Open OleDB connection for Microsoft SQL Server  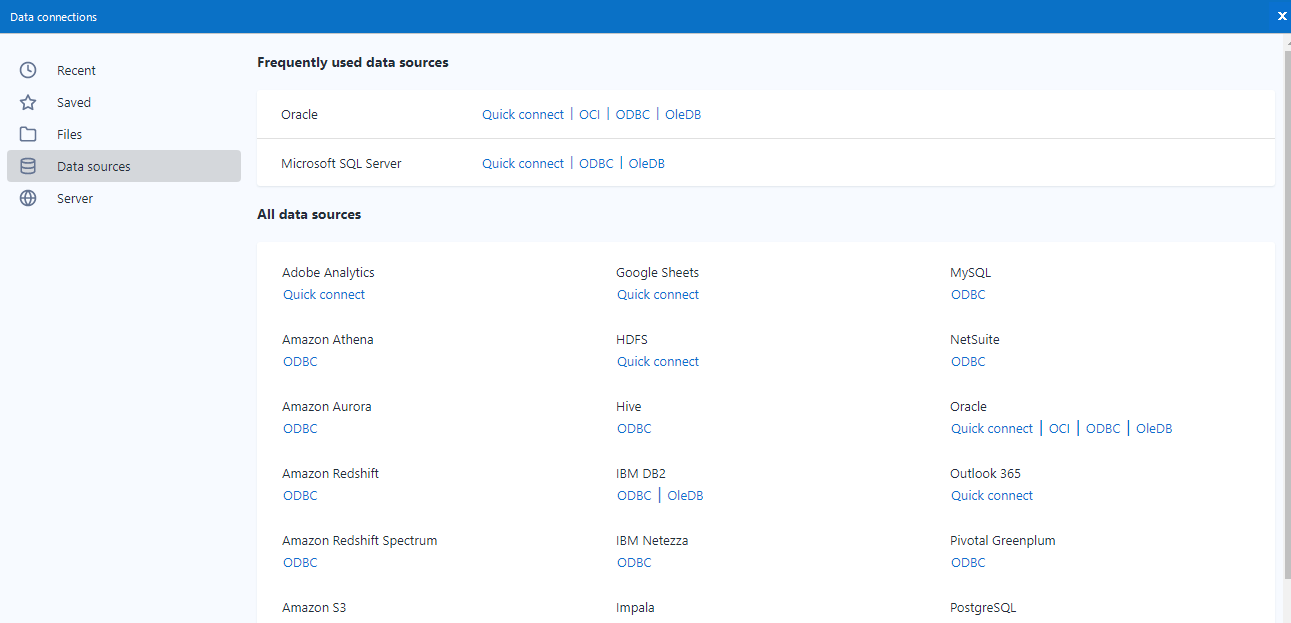pos(646,163)
